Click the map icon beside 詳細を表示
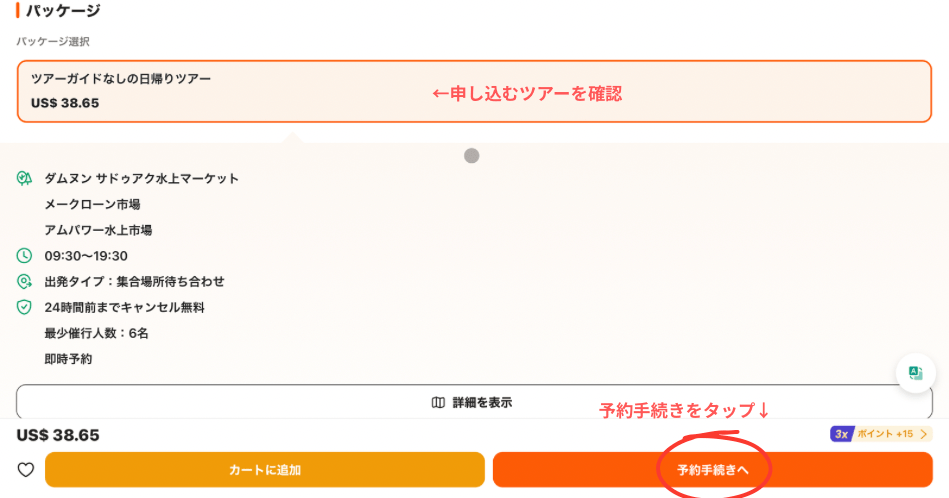Viewport: 949px width, 498px height. point(438,402)
